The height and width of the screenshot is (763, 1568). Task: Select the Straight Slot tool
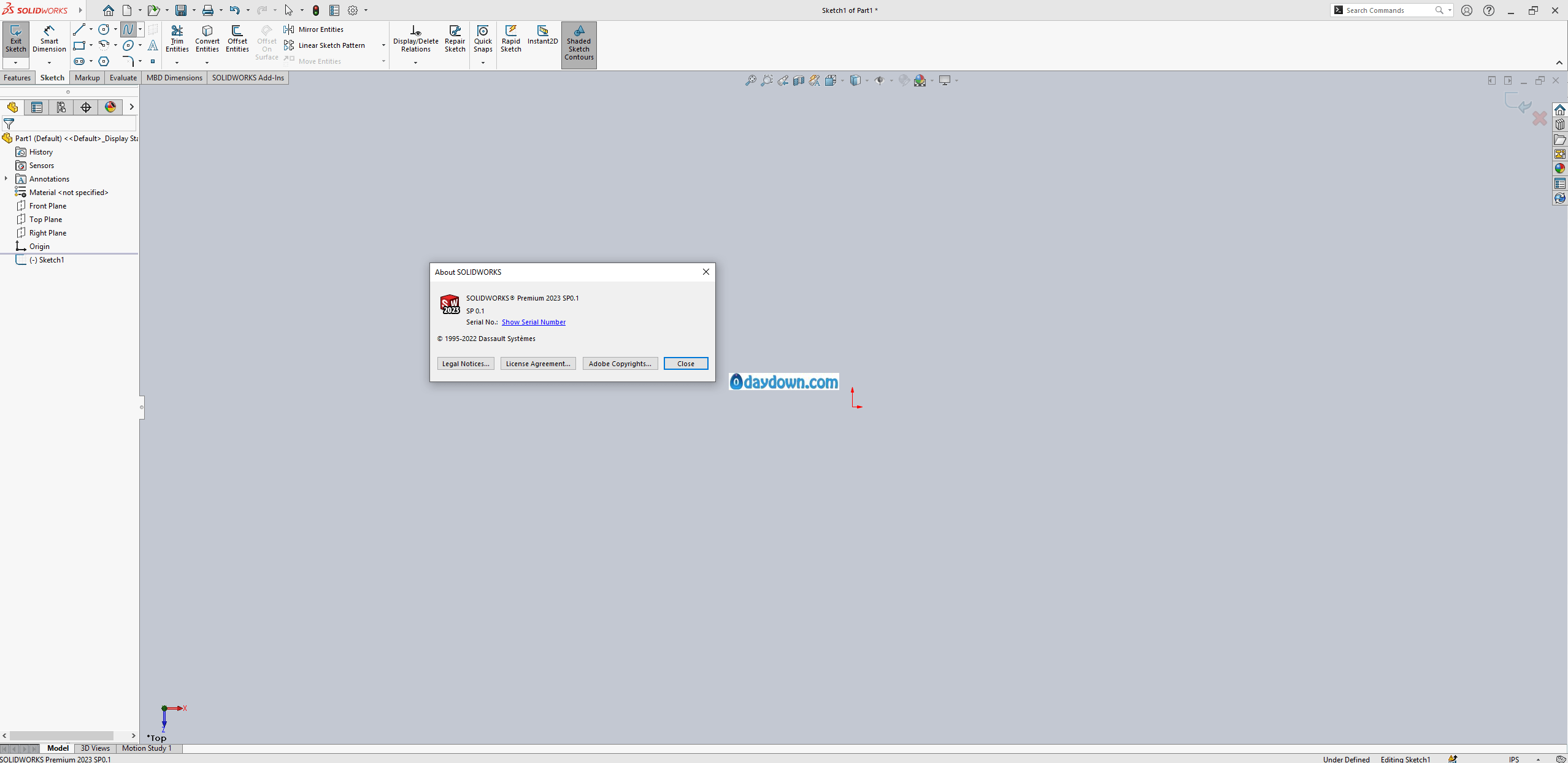click(x=79, y=61)
